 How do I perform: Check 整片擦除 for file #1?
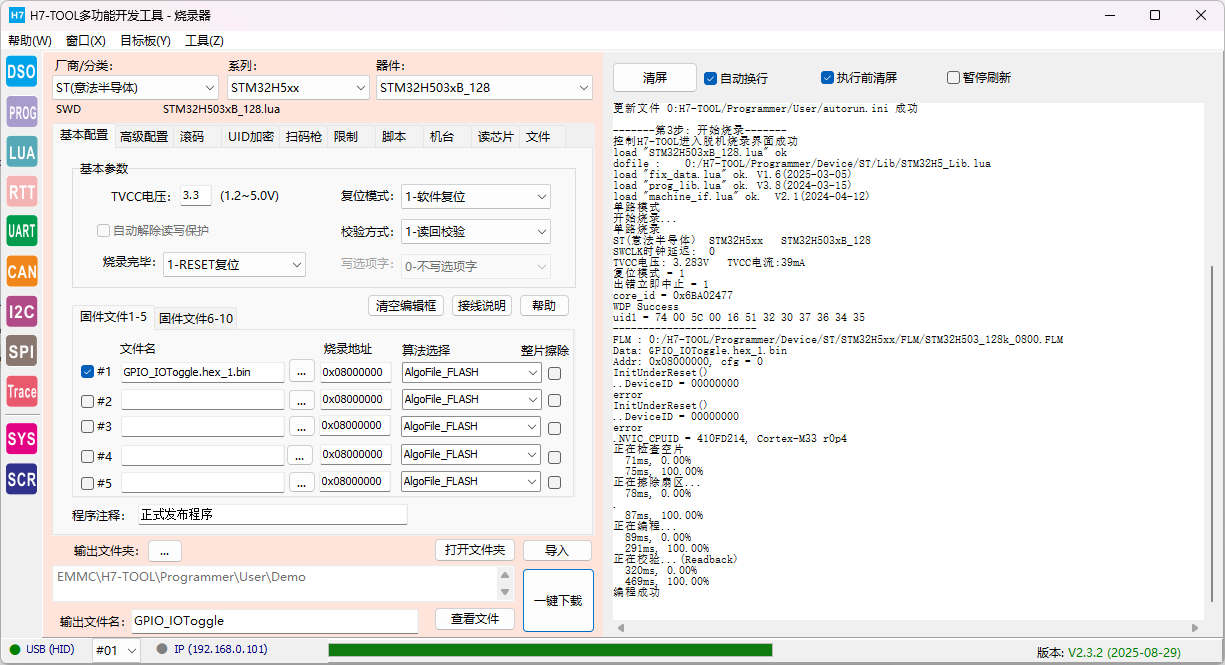click(554, 373)
